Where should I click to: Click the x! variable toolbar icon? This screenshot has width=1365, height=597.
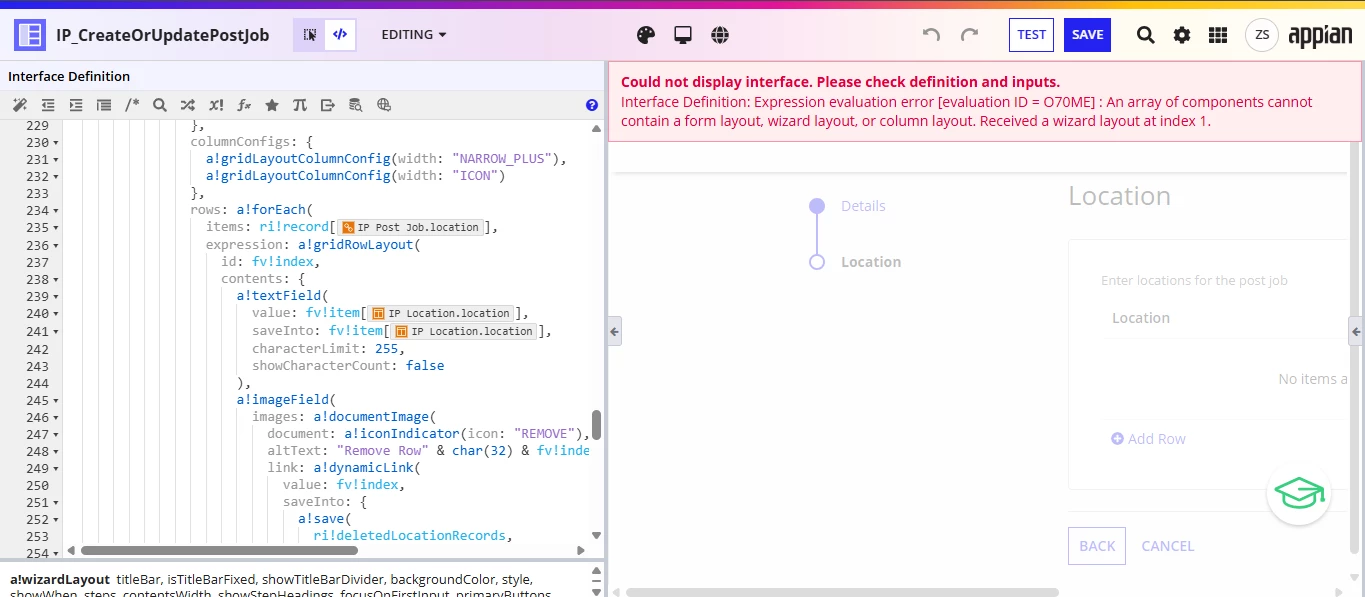click(215, 105)
